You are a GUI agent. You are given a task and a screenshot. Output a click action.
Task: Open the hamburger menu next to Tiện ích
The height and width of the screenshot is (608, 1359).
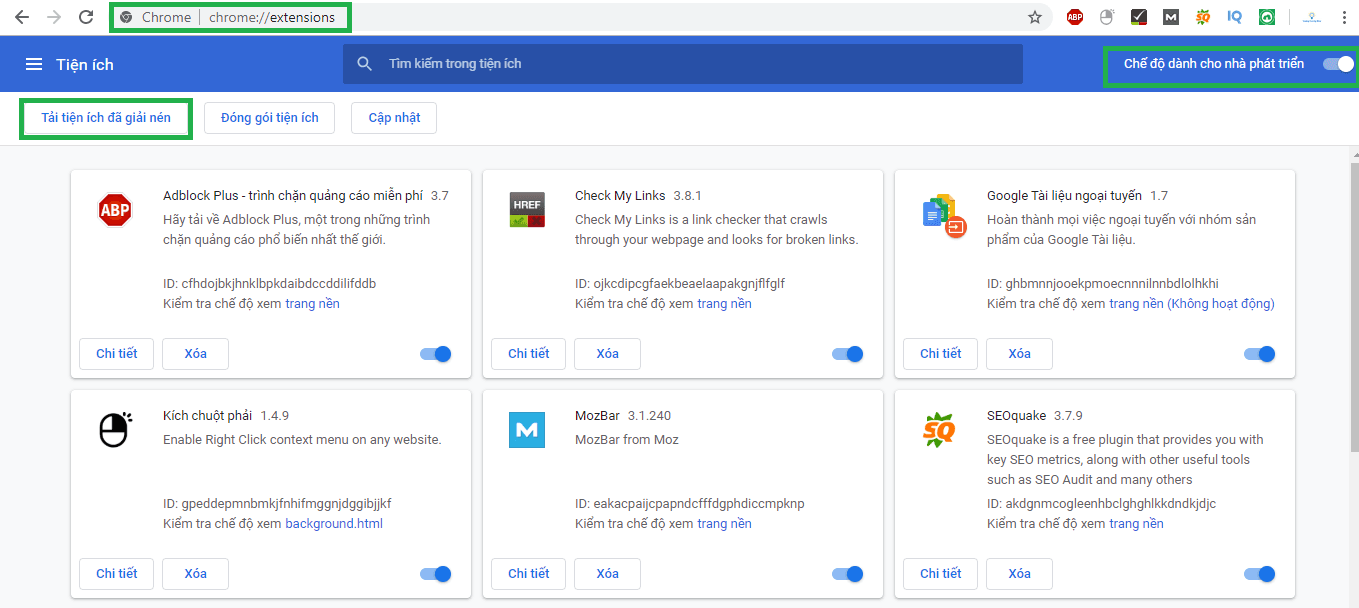tap(34, 64)
